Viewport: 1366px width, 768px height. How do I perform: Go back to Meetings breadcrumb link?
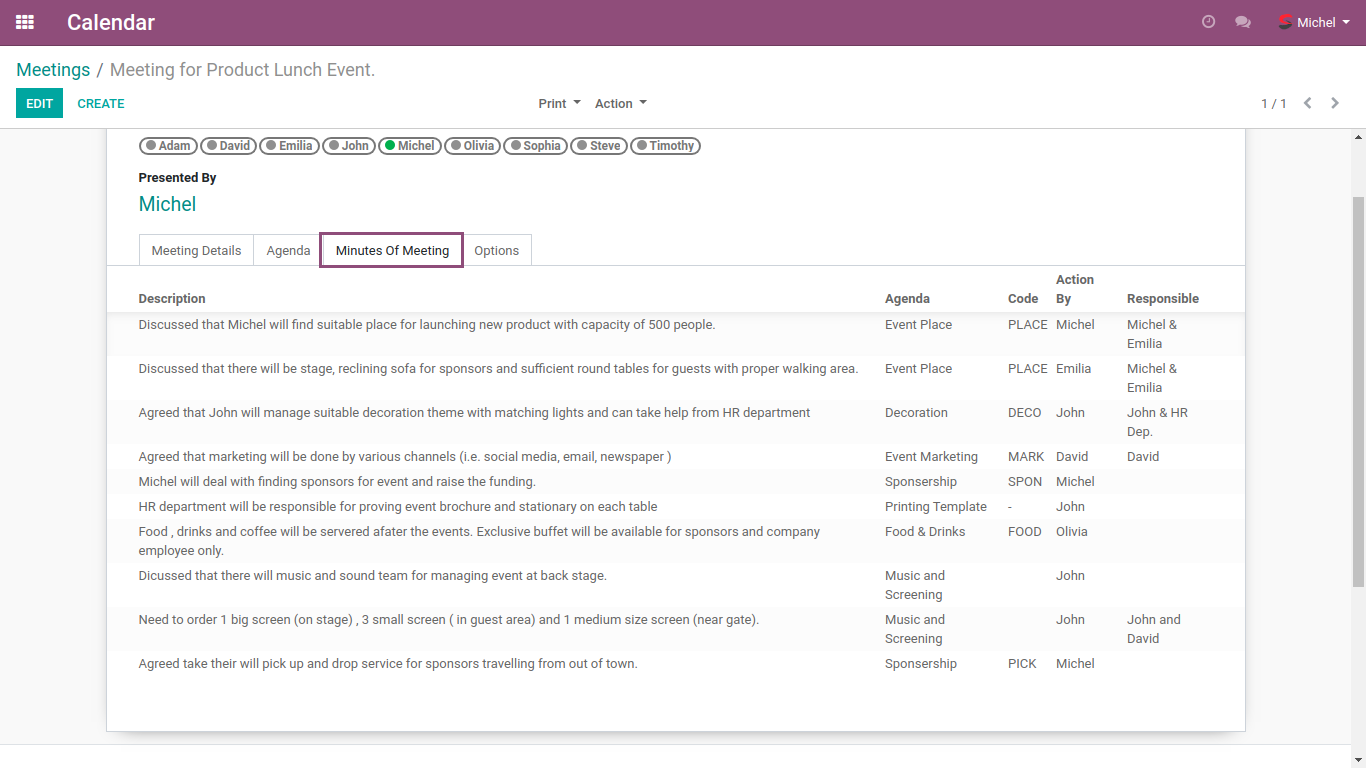click(x=53, y=70)
